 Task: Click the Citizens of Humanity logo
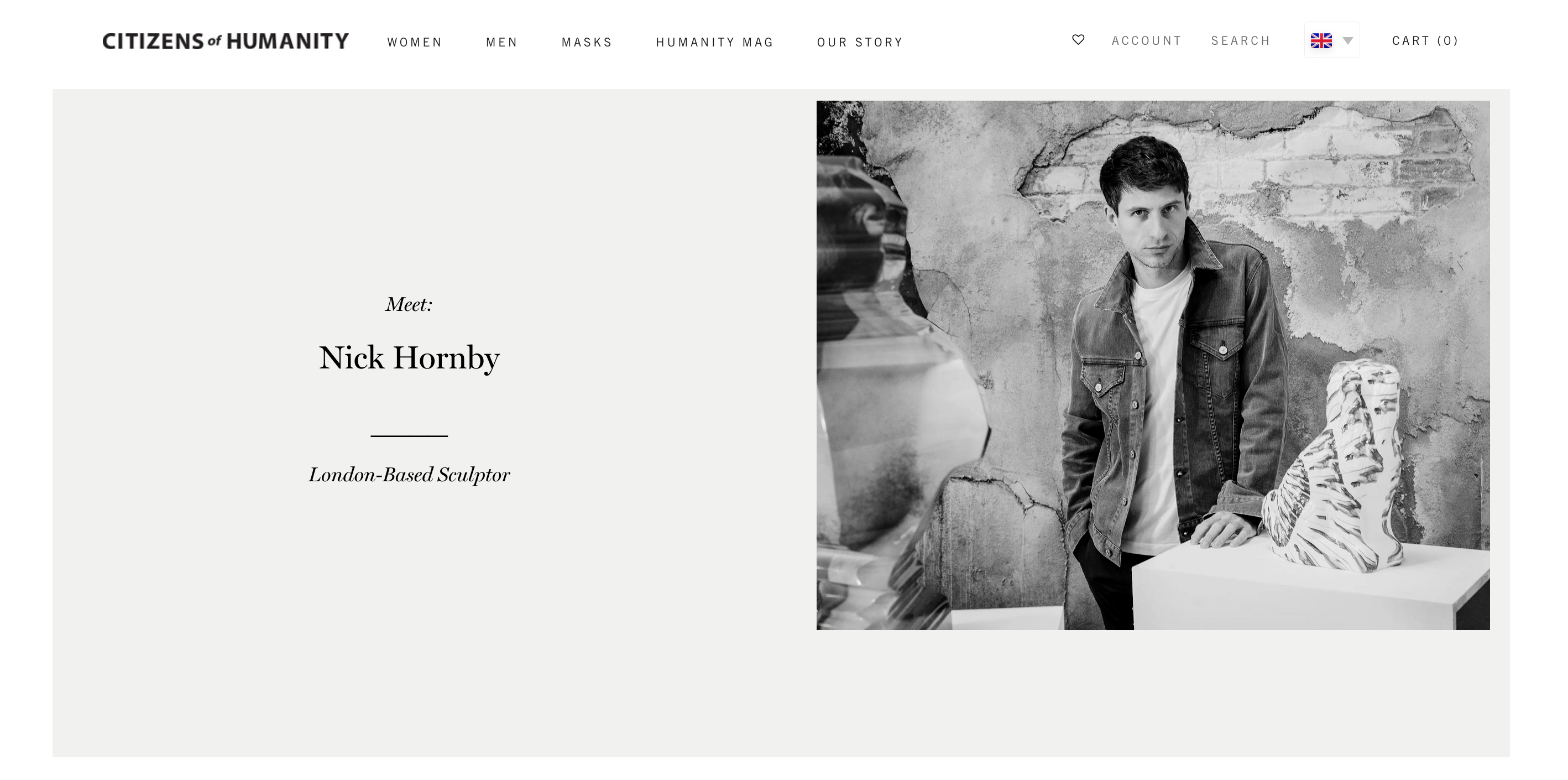click(x=226, y=41)
